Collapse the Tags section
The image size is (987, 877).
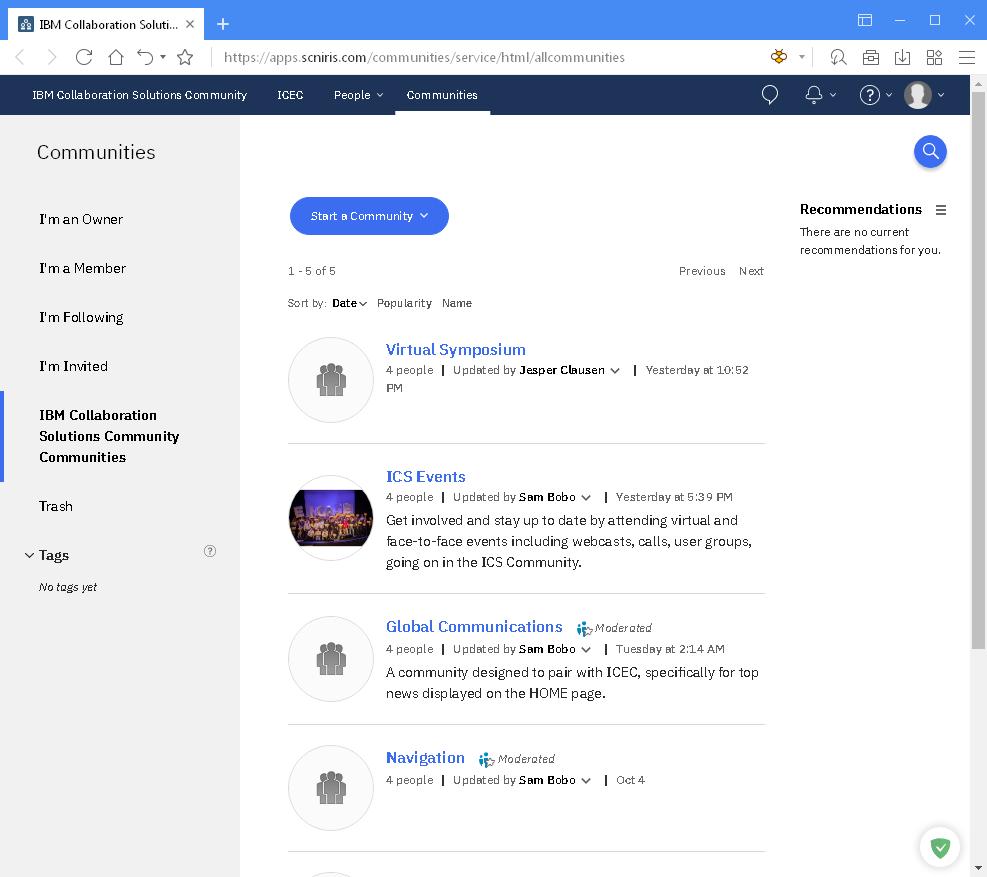pos(29,555)
